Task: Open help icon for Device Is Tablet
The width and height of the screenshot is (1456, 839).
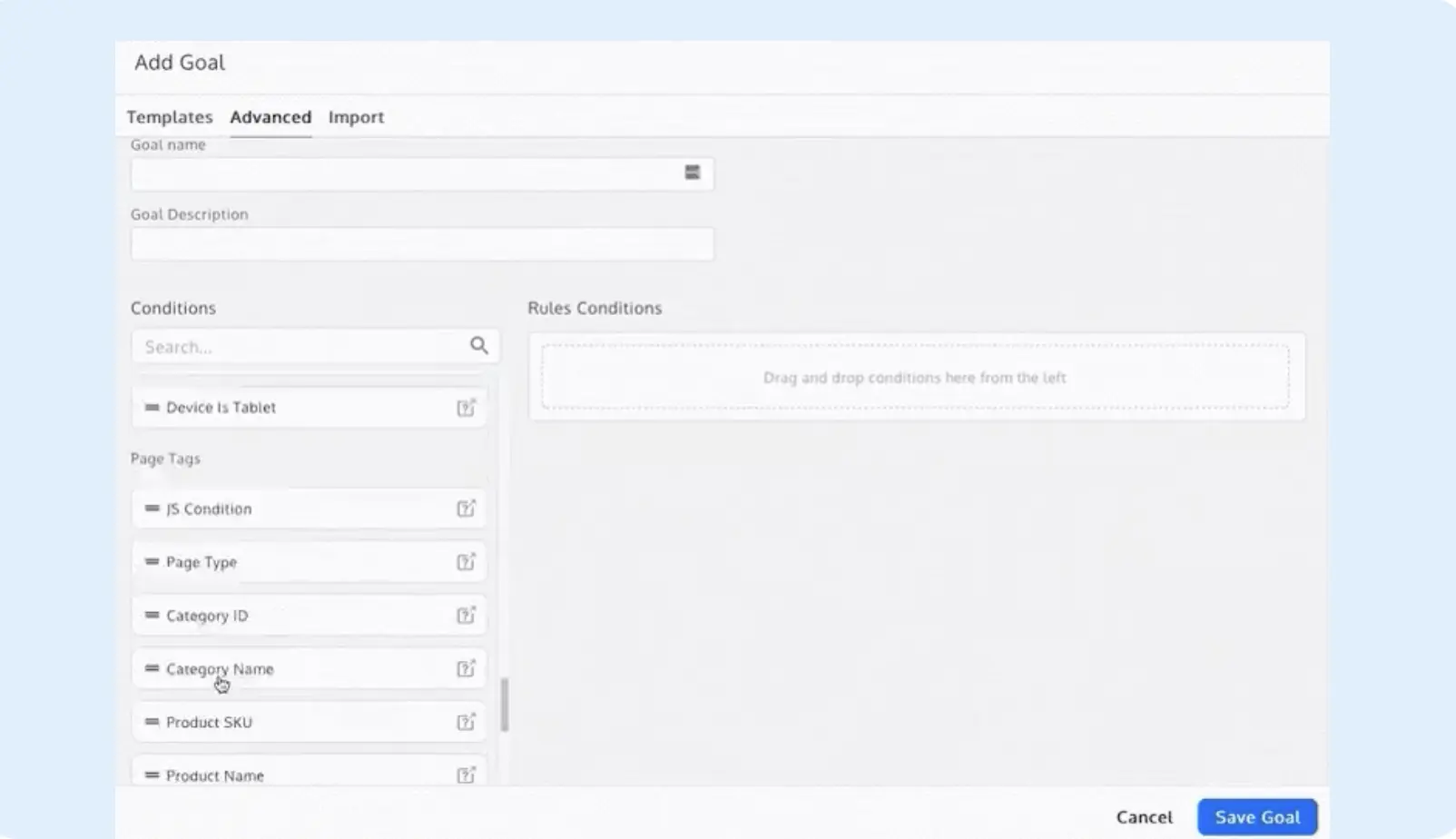Action: [x=466, y=408]
